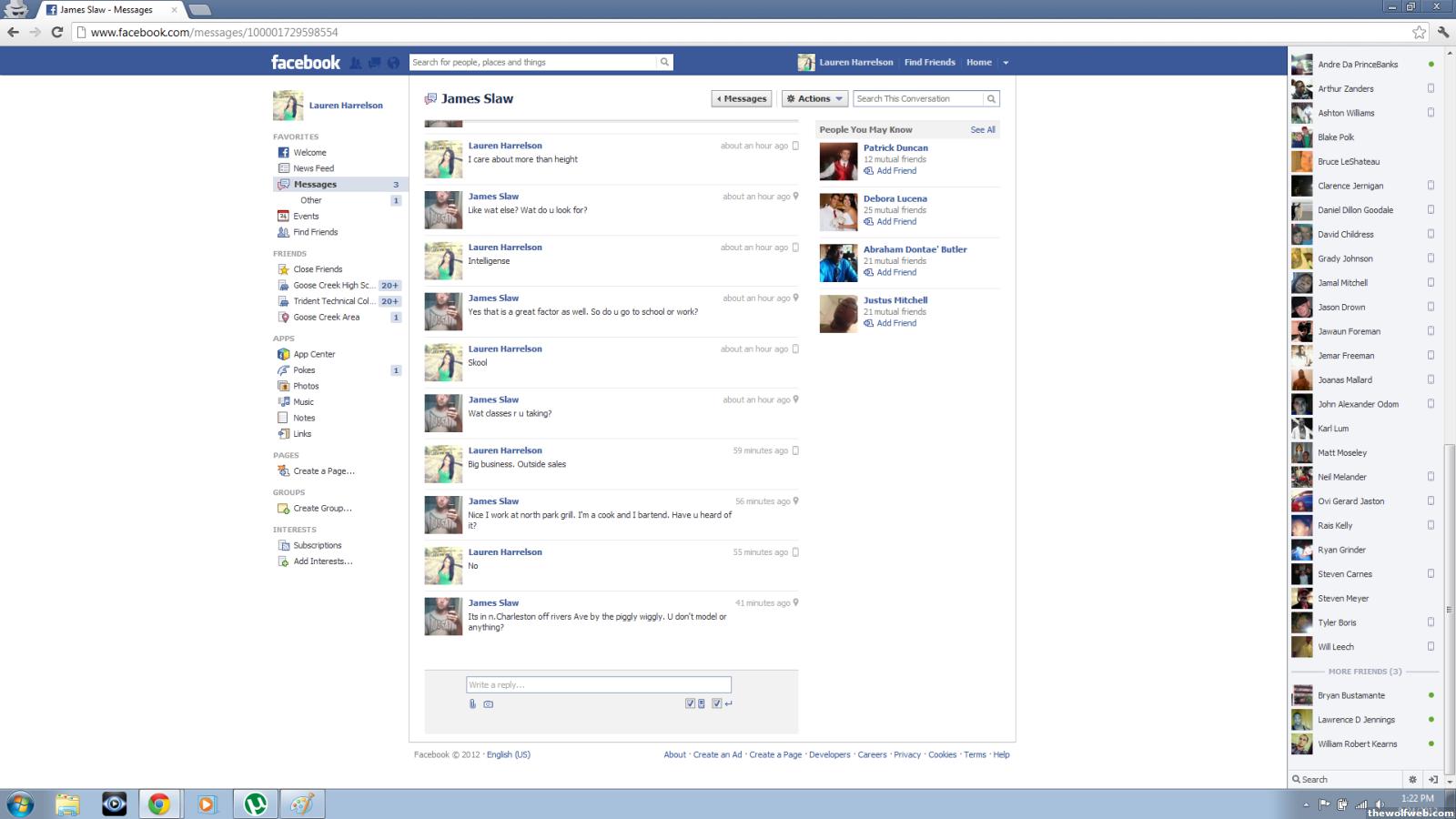
Task: Click the camera icon below reply box
Action: tap(489, 703)
